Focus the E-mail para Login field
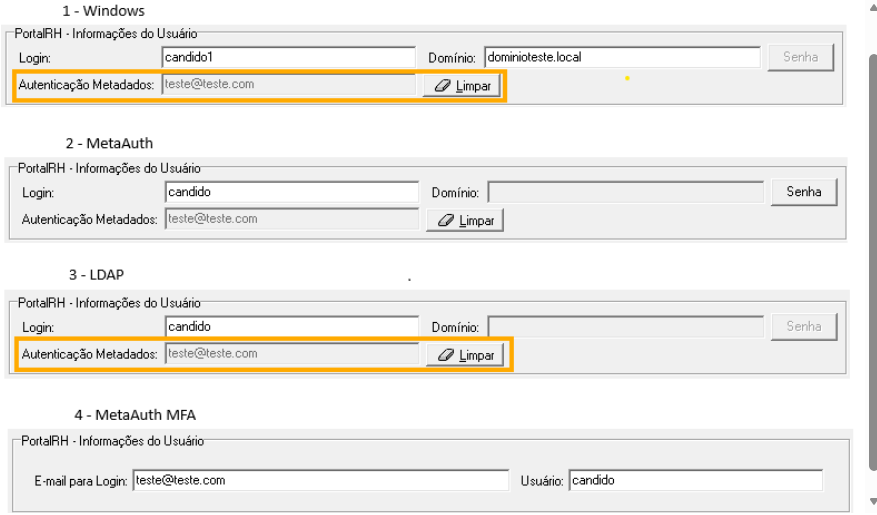The width and height of the screenshot is (877, 515). 319,480
